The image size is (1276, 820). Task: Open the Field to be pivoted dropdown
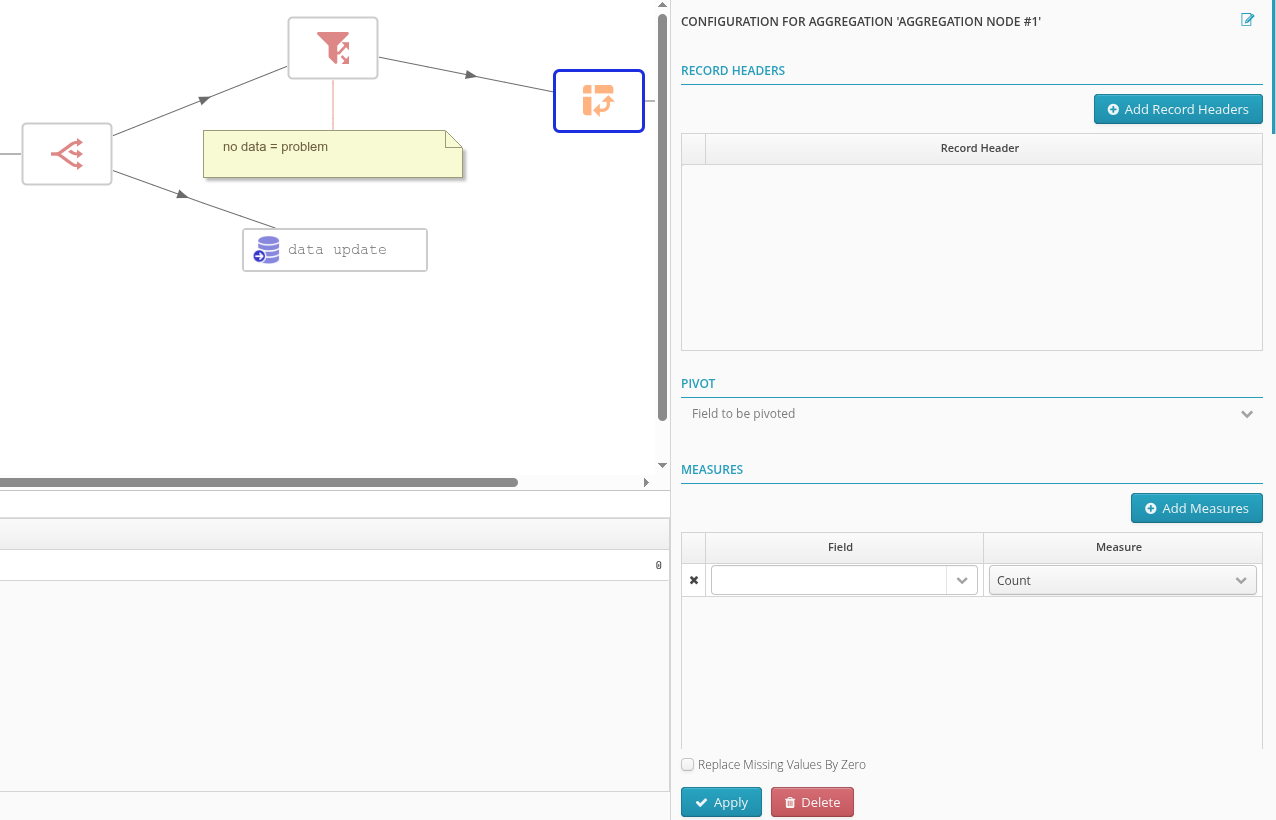[x=972, y=414]
